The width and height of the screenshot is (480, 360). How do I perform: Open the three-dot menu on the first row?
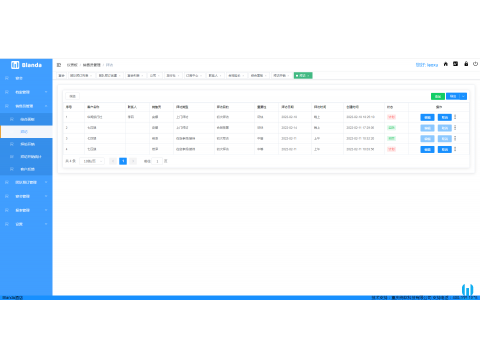pos(455,117)
